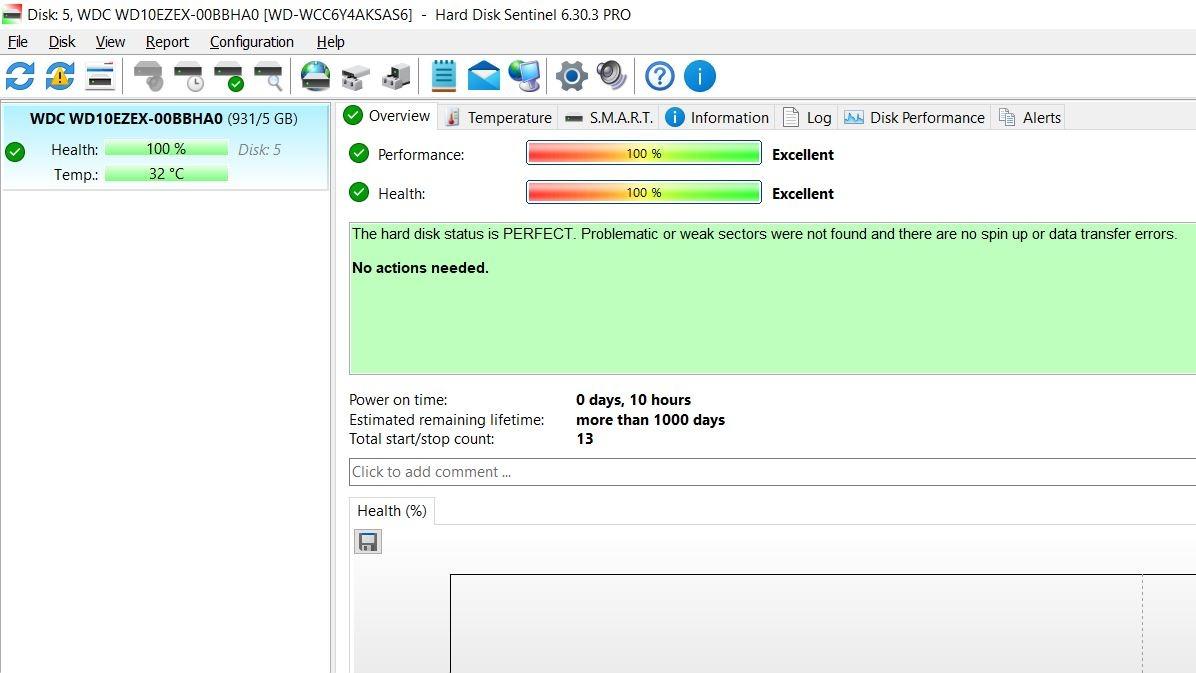Screen dimensions: 1196x673
Task: Click the disk icon with green checkmark
Action: [x=229, y=76]
